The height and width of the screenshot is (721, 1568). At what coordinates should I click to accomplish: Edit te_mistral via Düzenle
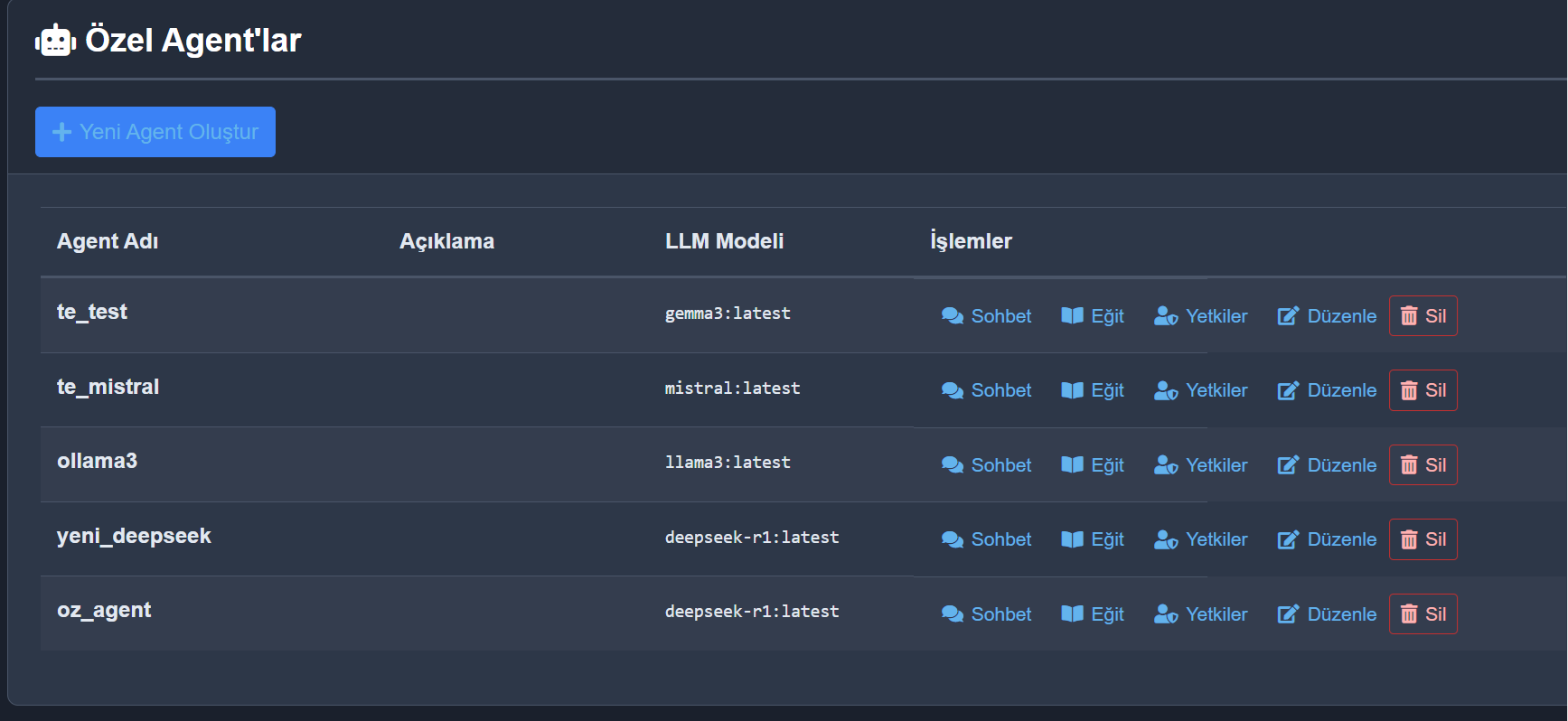1327,390
